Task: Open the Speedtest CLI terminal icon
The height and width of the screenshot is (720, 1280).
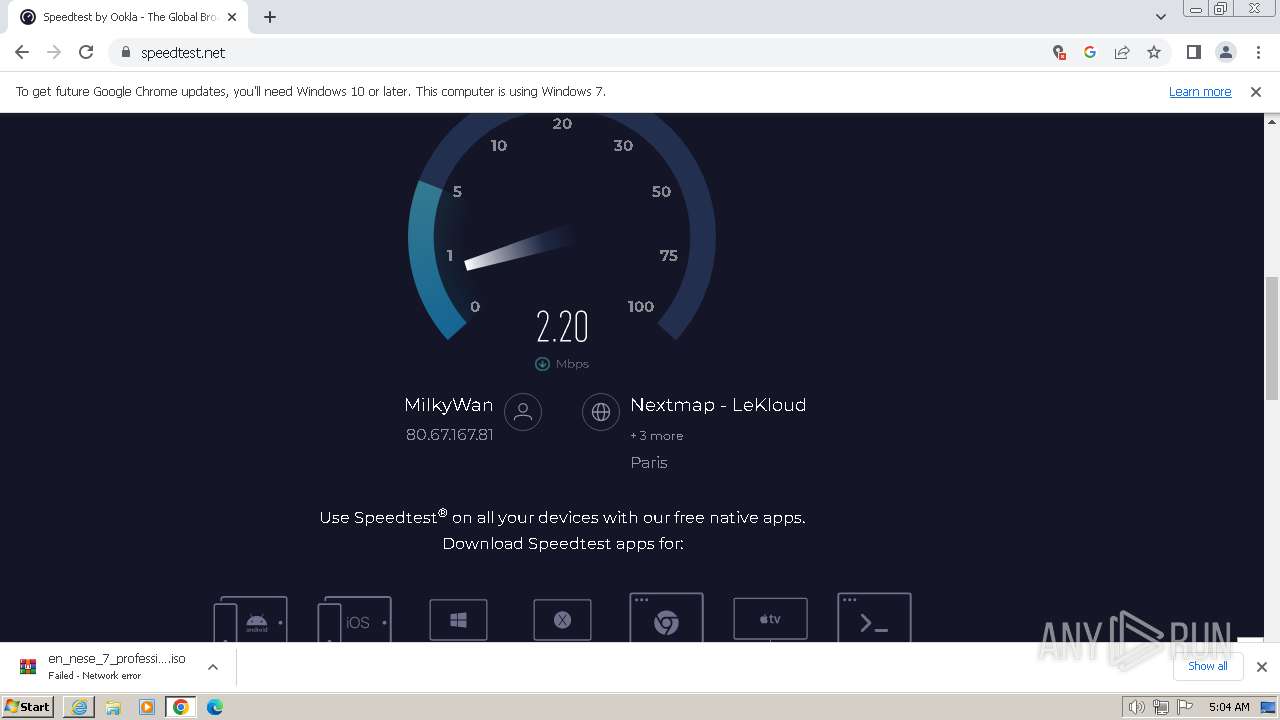Action: point(874,618)
